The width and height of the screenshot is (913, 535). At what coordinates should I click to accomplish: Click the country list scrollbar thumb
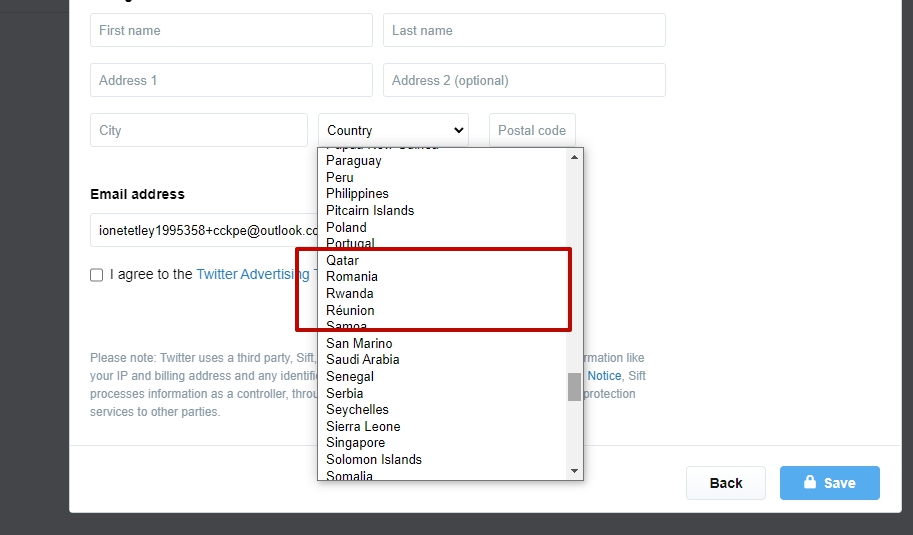point(574,387)
